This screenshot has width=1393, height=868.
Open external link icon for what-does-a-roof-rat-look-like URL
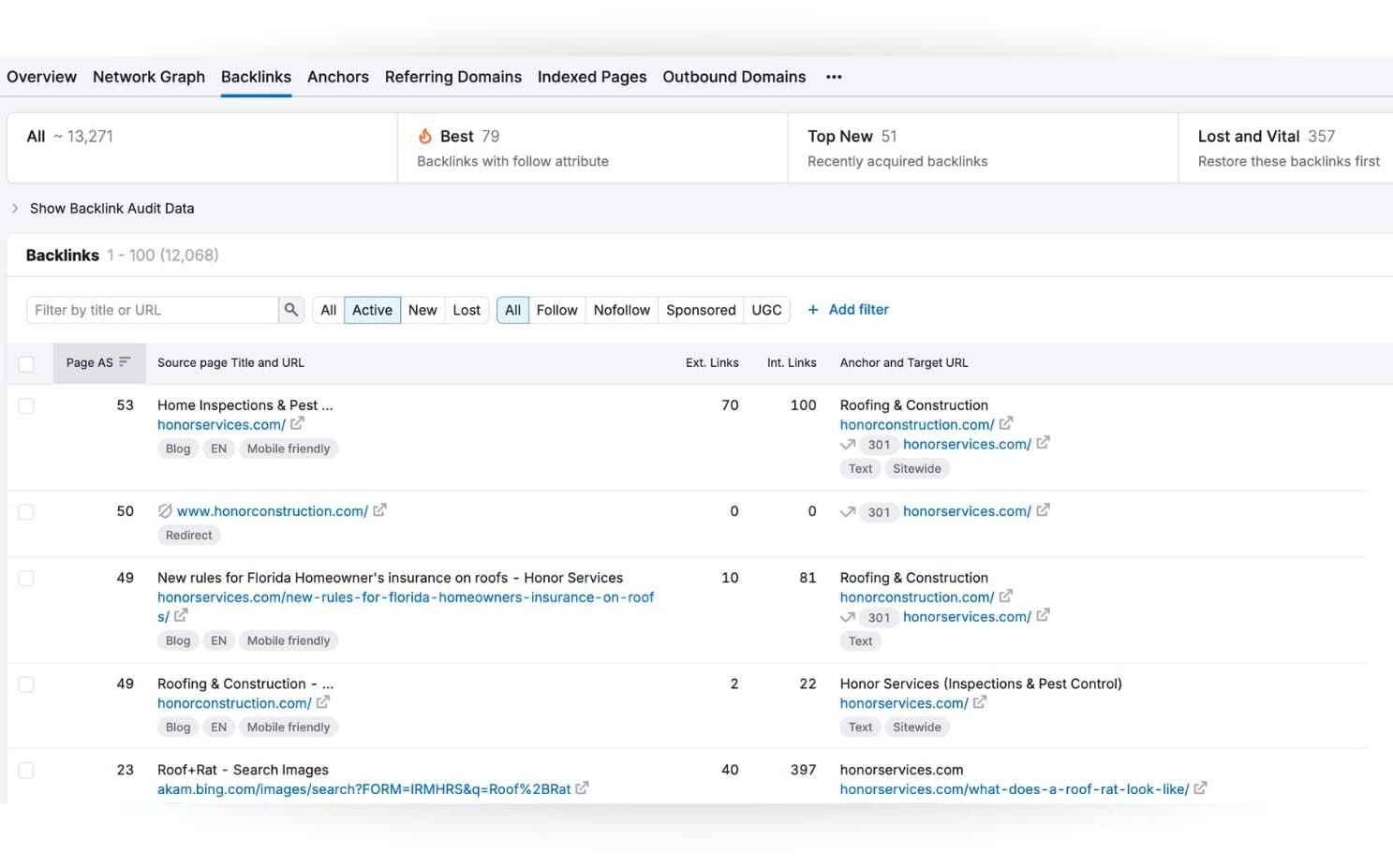tap(1200, 788)
